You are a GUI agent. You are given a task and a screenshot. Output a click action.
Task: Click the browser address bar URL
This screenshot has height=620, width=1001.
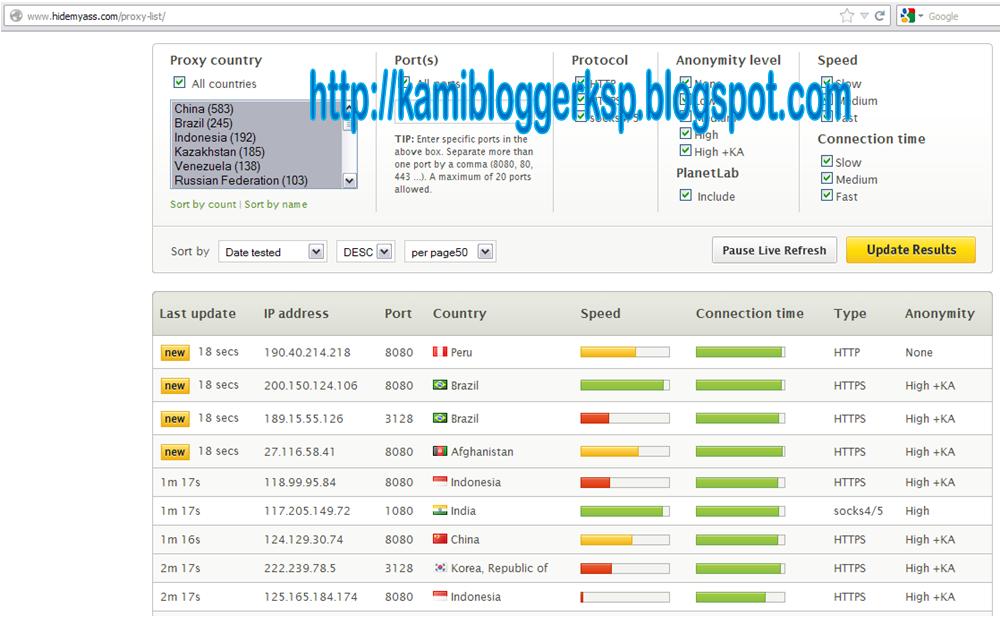(96, 16)
